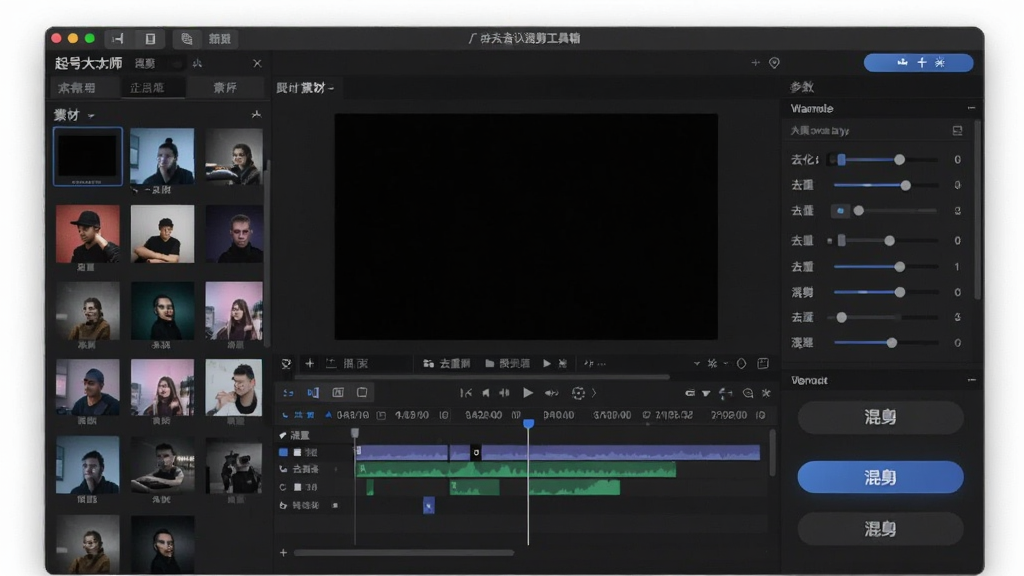Select the framed-picture icon in timeline toolbar
Image resolution: width=1024 pixels, height=576 pixels.
pyautogui.click(x=338, y=392)
